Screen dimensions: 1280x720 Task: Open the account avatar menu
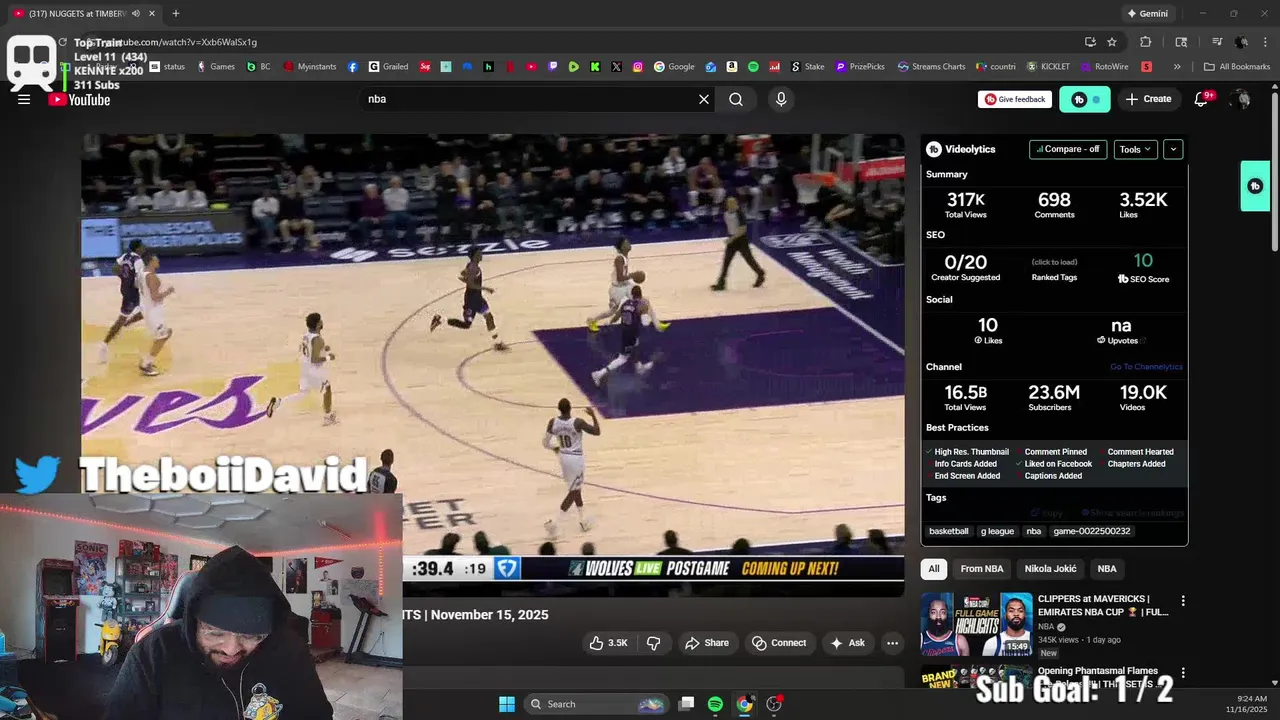[x=1241, y=99]
